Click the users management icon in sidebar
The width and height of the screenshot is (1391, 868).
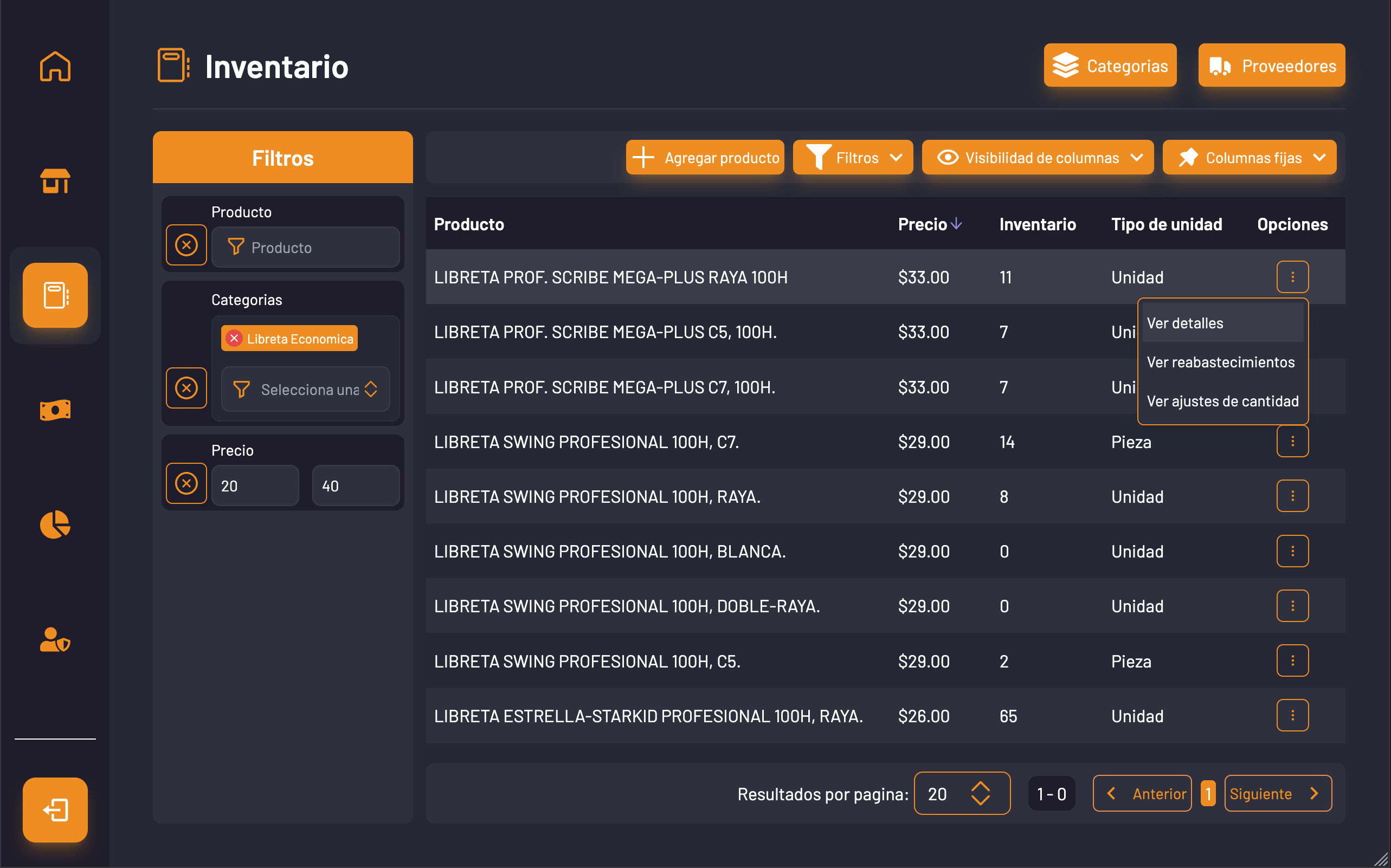(55, 639)
